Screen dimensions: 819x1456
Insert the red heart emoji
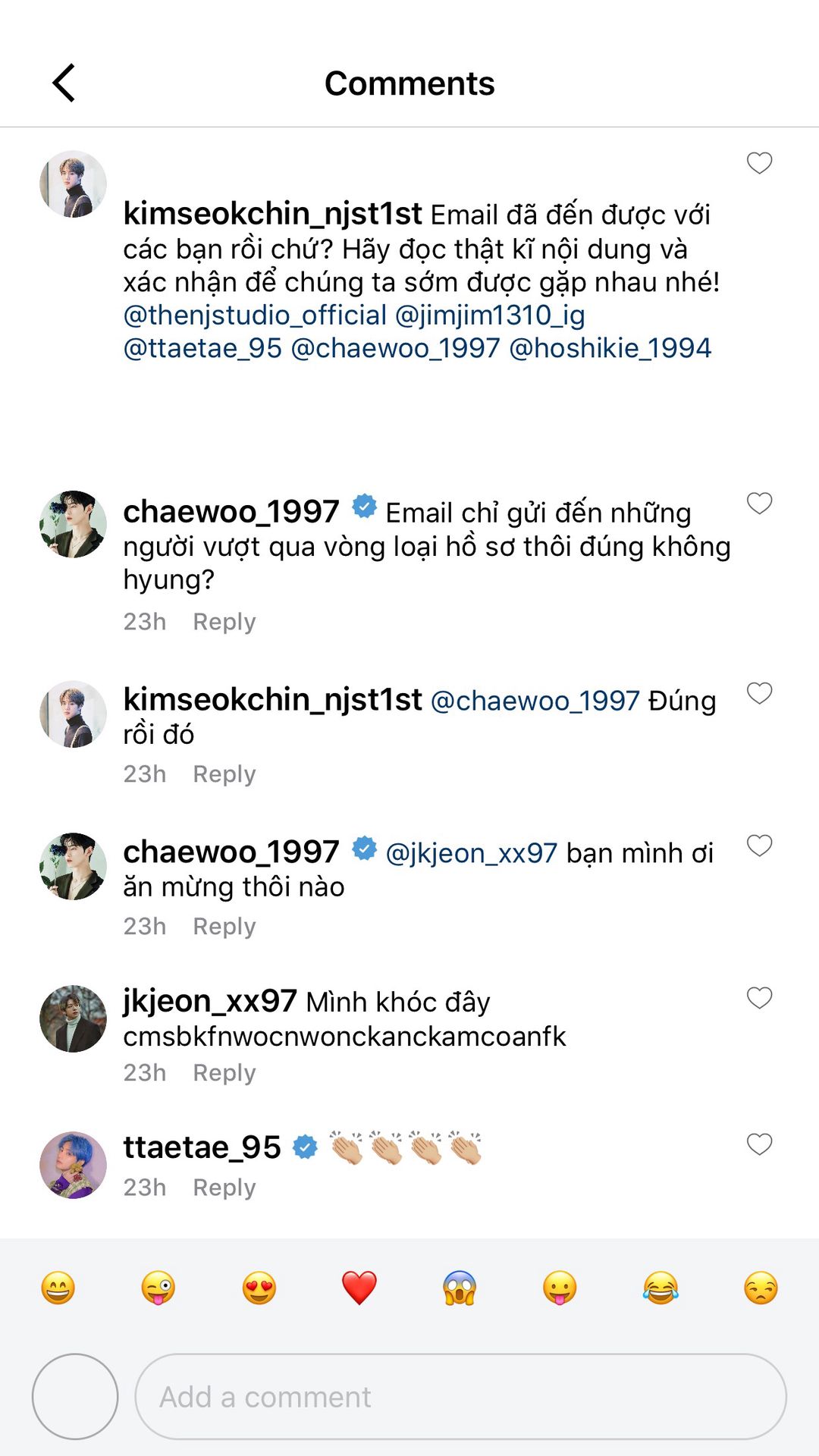(x=359, y=1288)
